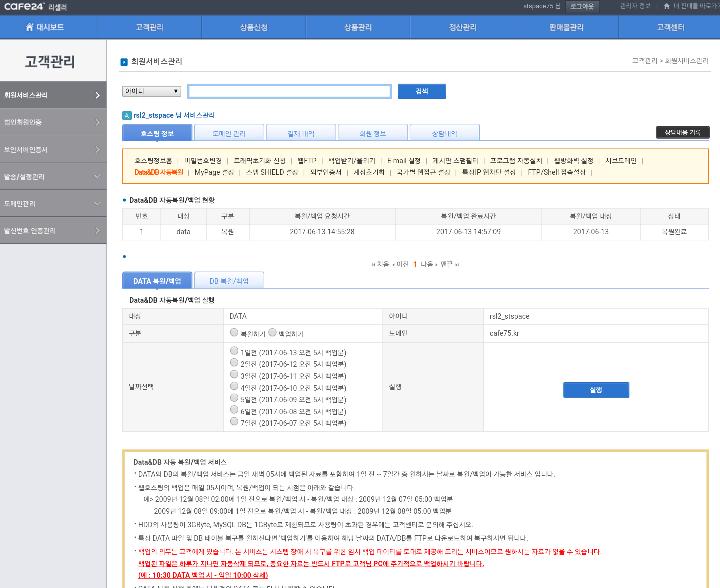Open the 웹FTP submenu link
720x588 pixels.
pyautogui.click(x=307, y=161)
